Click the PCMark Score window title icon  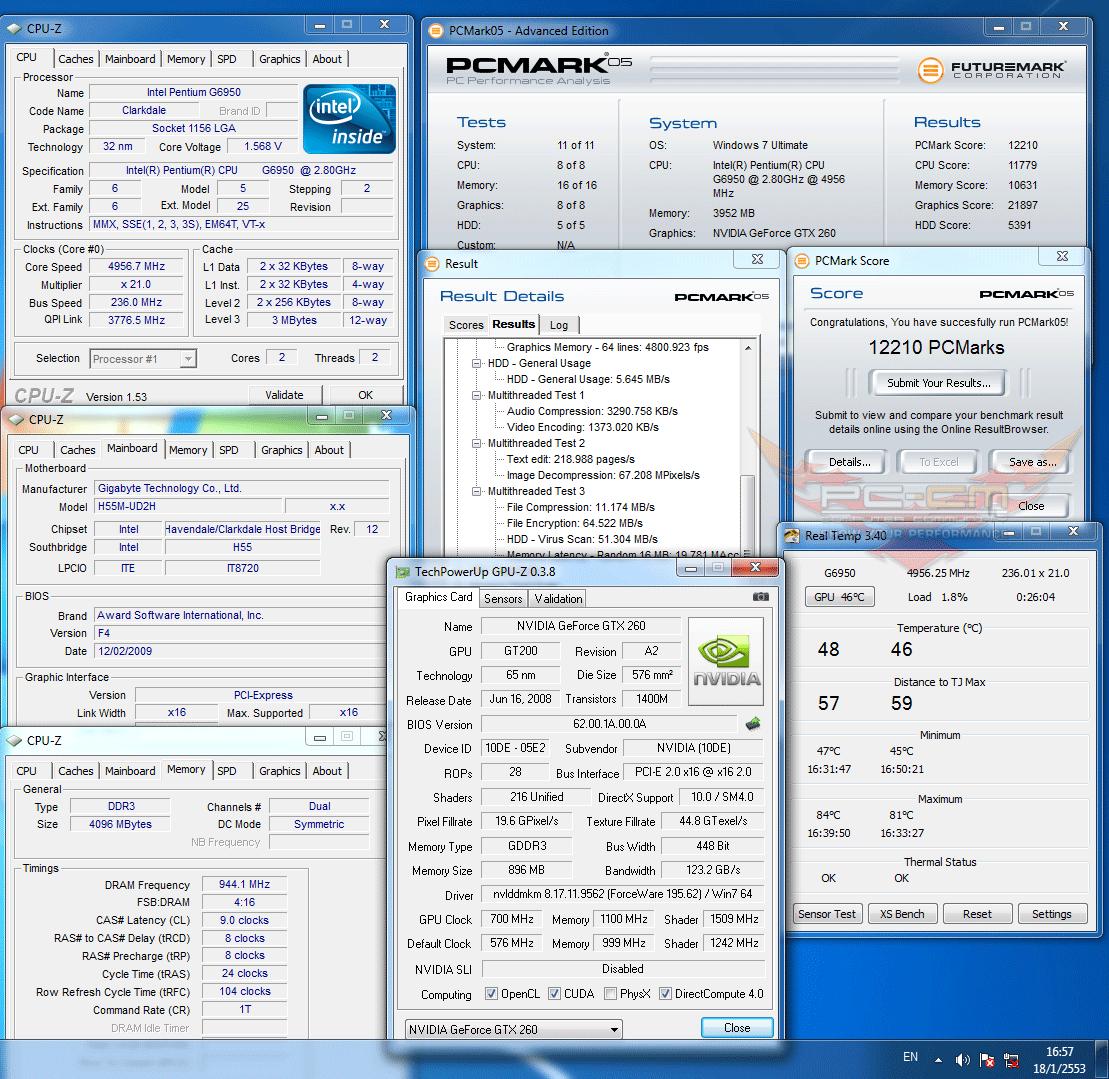click(x=801, y=261)
